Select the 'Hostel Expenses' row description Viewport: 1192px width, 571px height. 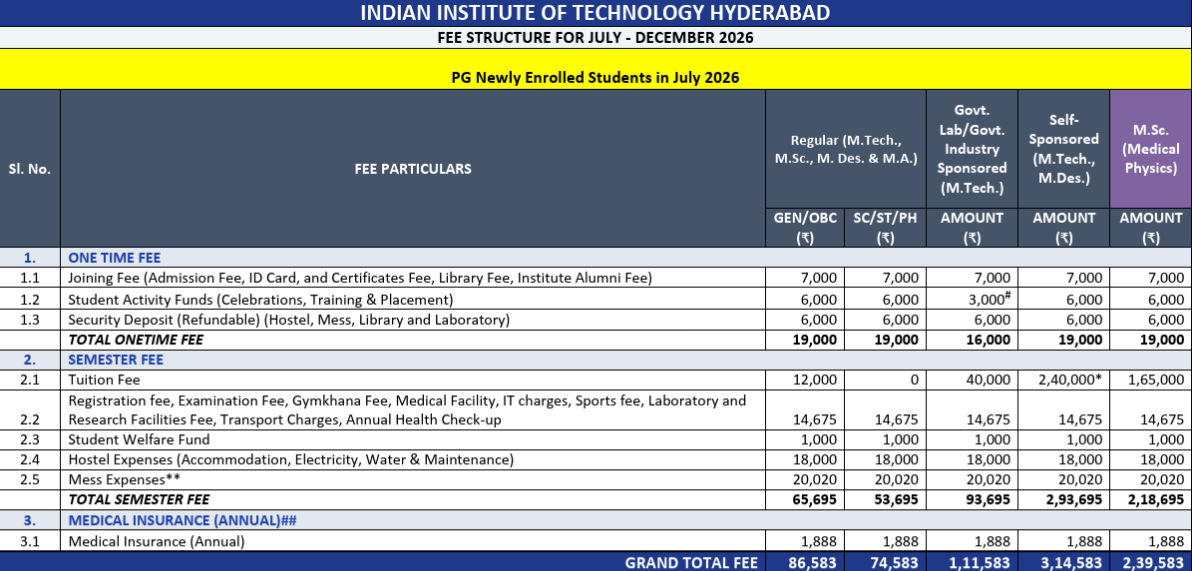click(x=291, y=459)
